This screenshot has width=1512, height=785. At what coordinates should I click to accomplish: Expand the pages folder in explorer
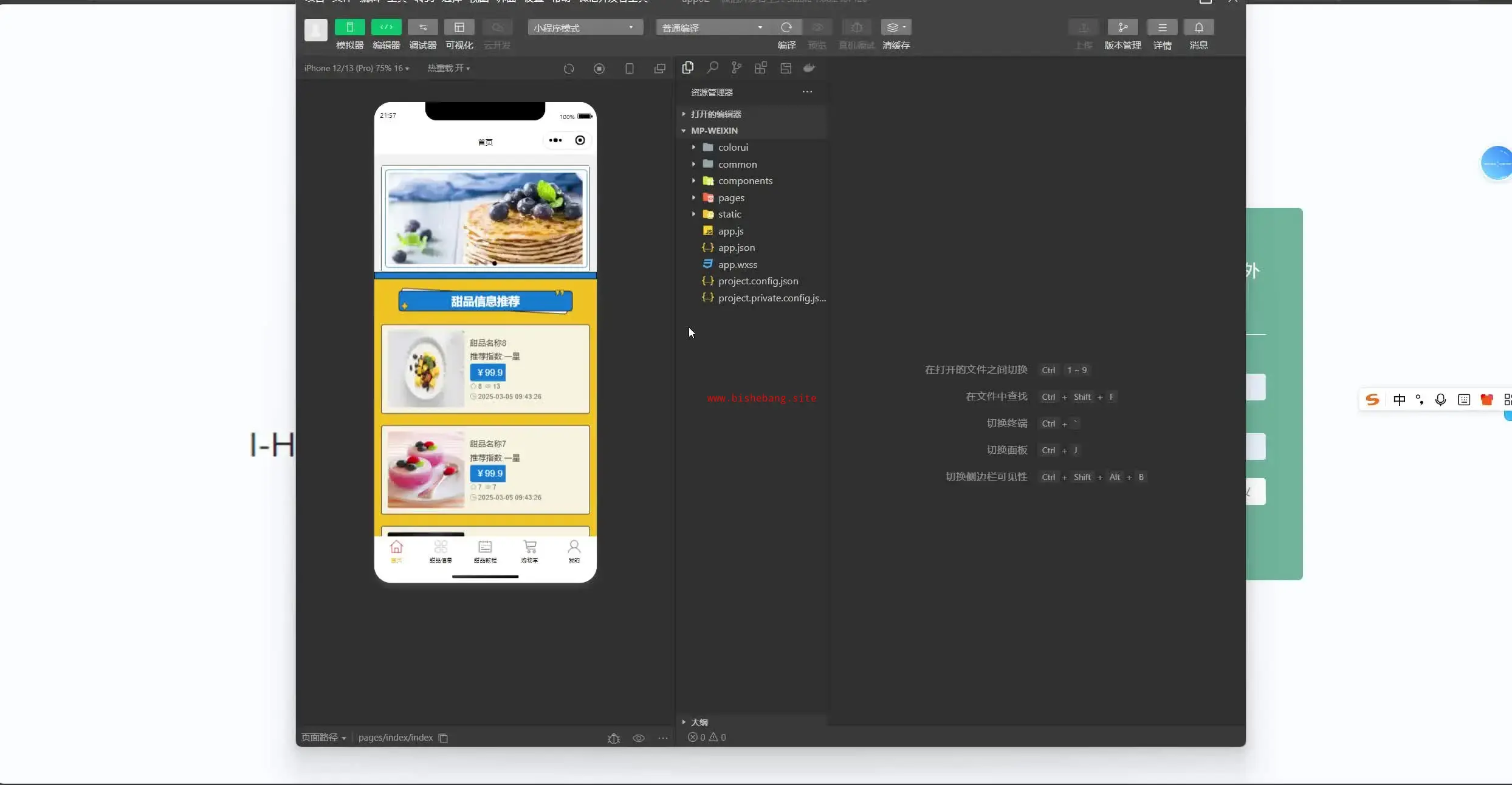point(731,197)
